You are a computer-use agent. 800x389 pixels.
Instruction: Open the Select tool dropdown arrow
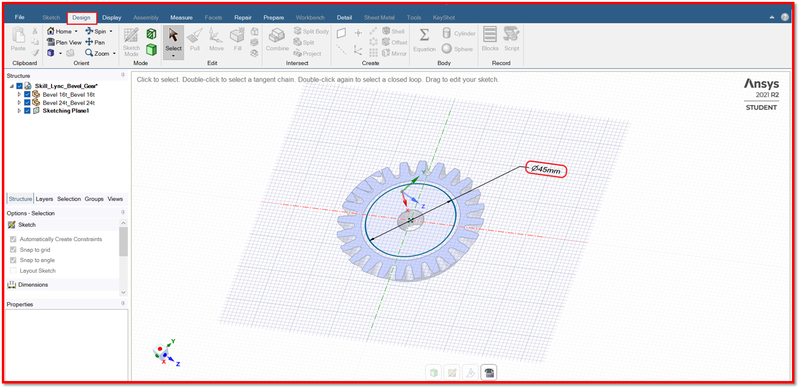click(173, 56)
